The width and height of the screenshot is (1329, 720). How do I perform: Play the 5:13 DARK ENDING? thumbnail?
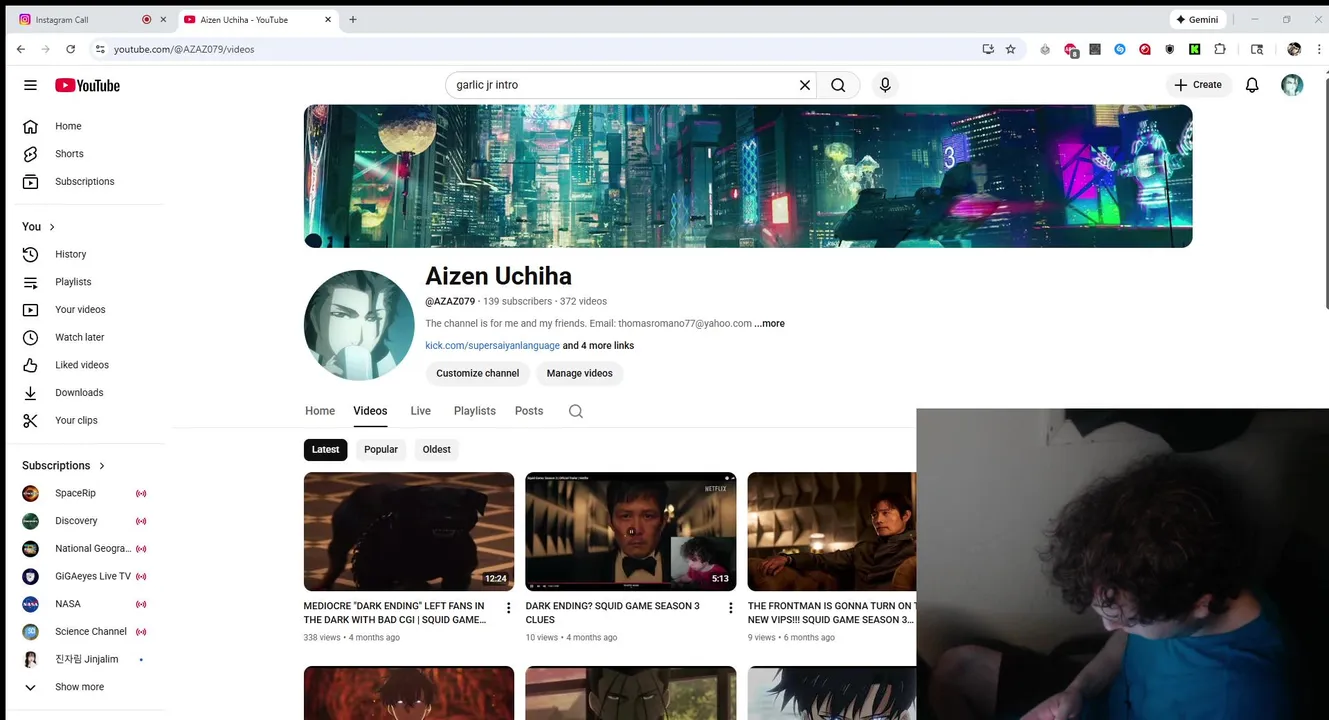631,531
